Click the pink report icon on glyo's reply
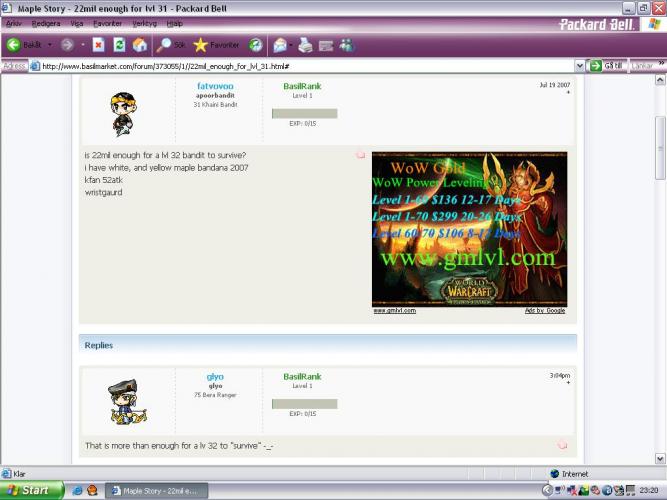667x500 pixels. click(x=562, y=445)
